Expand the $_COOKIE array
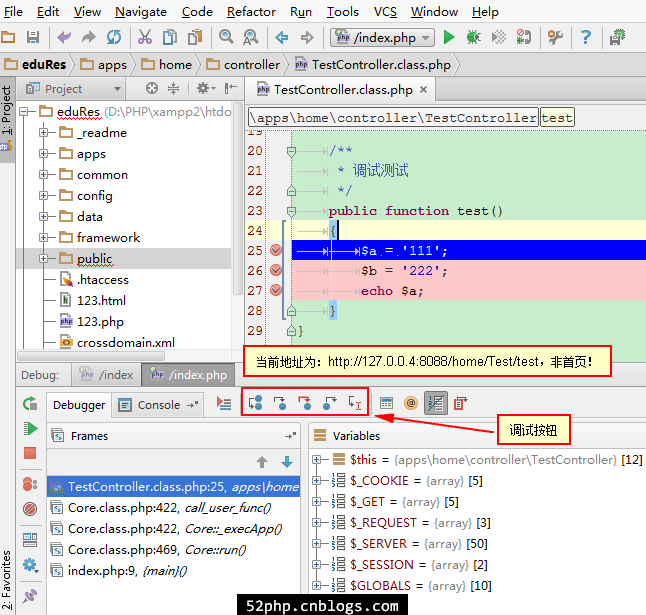The width and height of the screenshot is (646, 615). (316, 480)
